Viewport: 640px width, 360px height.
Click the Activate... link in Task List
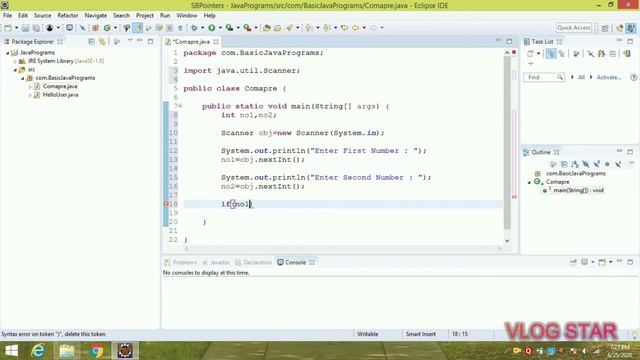[609, 77]
